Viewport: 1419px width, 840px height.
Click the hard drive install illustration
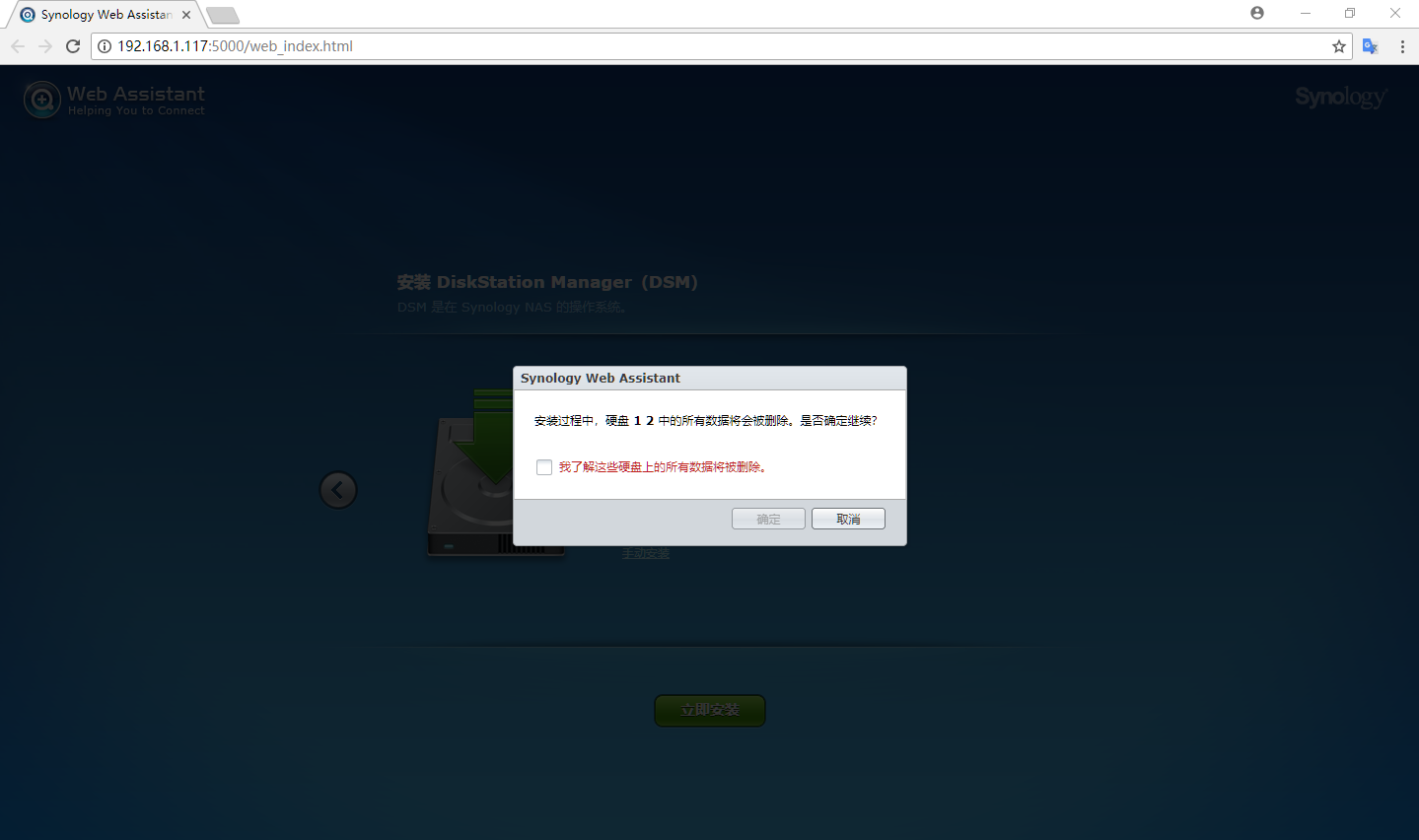pos(496,472)
